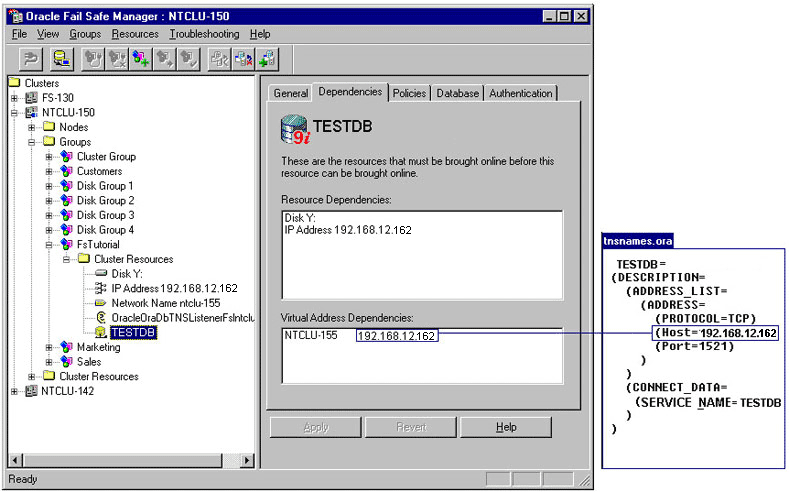Click the Help button below the tabs

tap(506, 427)
